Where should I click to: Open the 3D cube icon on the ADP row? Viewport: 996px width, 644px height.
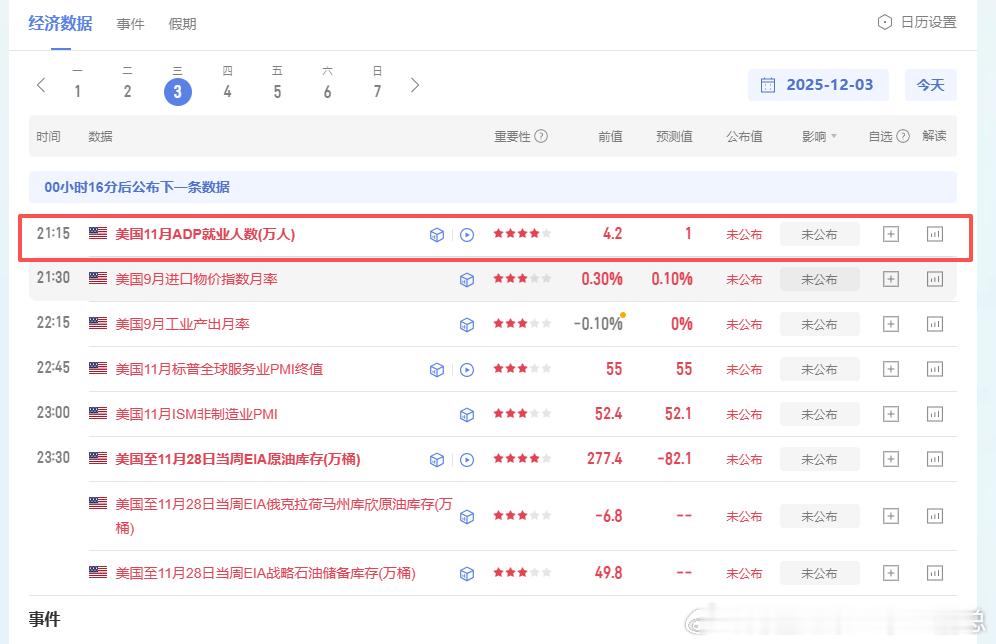437,233
